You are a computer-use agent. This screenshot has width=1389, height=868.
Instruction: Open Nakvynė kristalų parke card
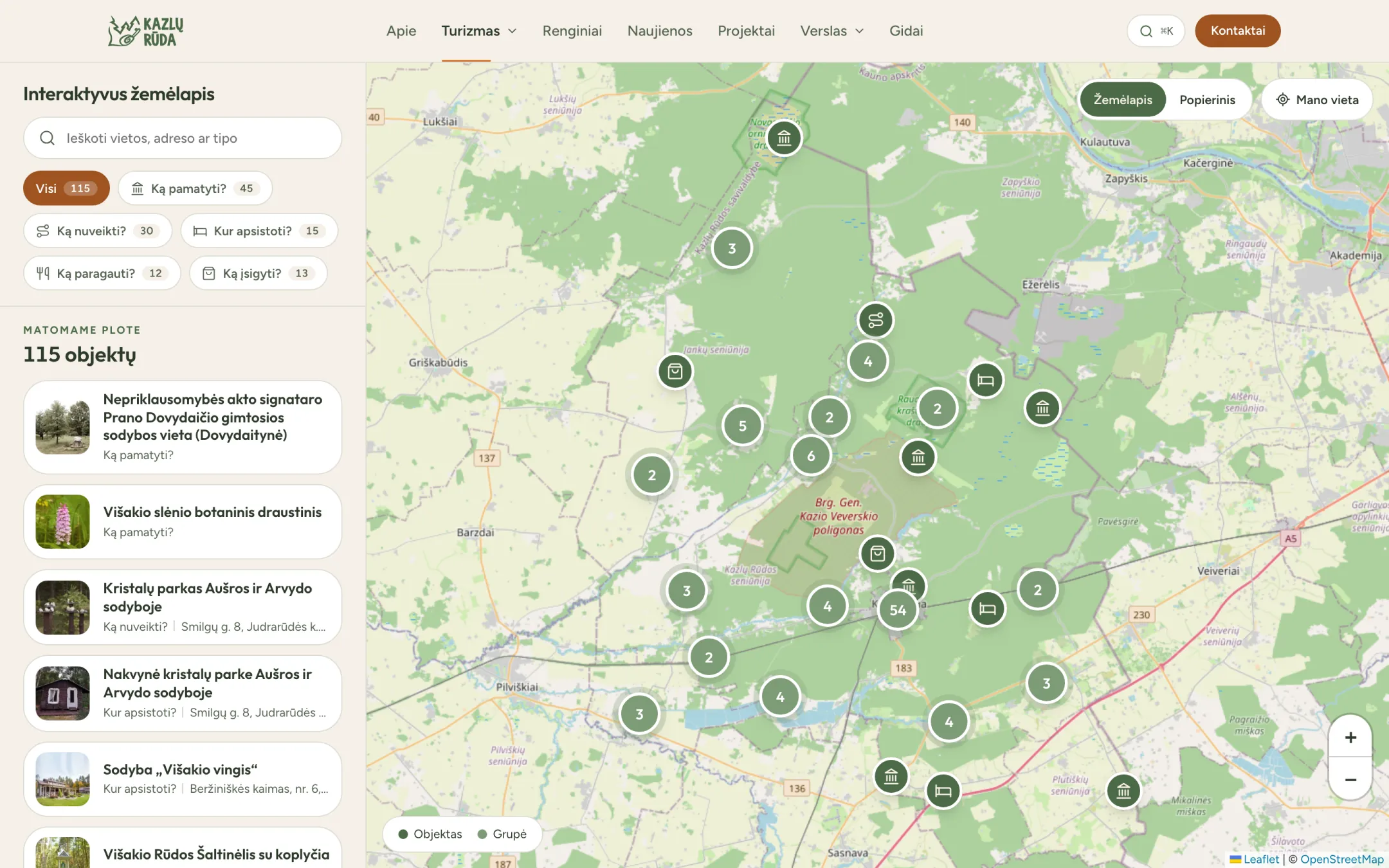pos(183,693)
